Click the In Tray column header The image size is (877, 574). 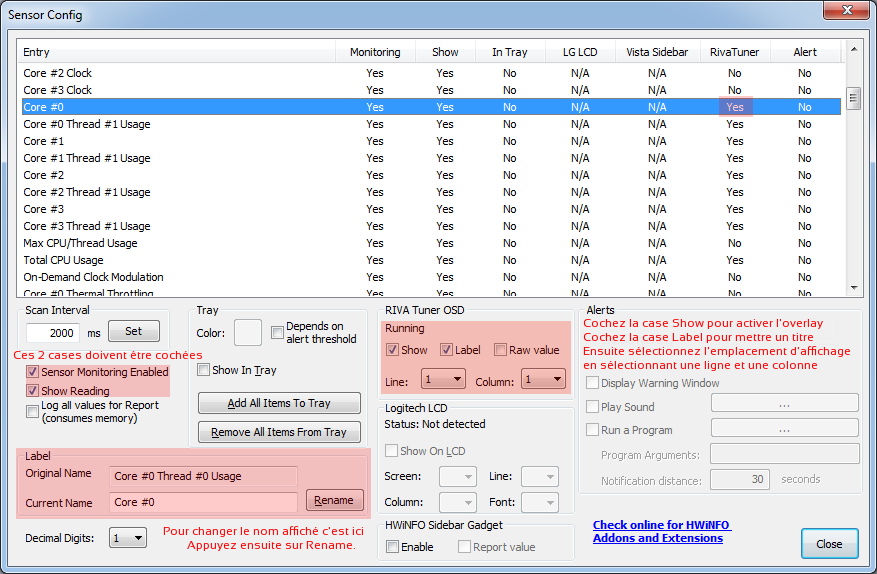click(510, 52)
